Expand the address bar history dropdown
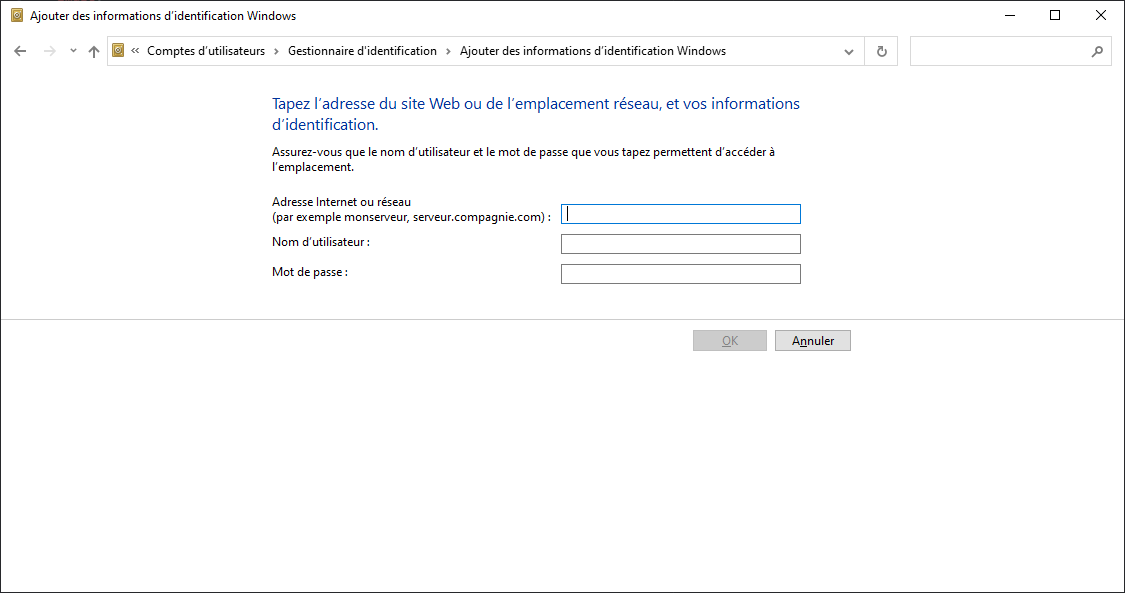The width and height of the screenshot is (1126, 593). pyautogui.click(x=849, y=51)
